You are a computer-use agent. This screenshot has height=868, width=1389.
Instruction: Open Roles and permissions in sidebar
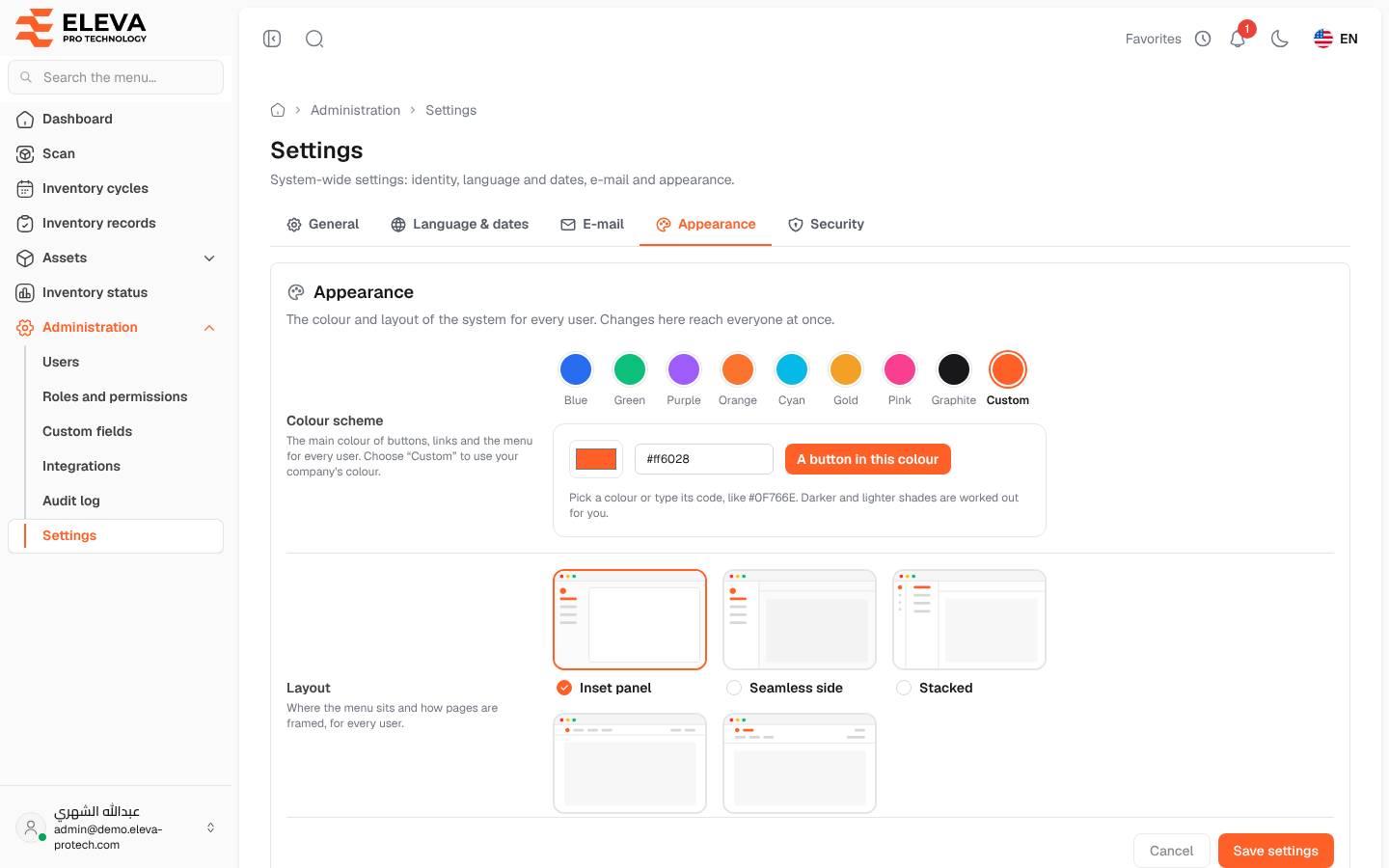115,396
